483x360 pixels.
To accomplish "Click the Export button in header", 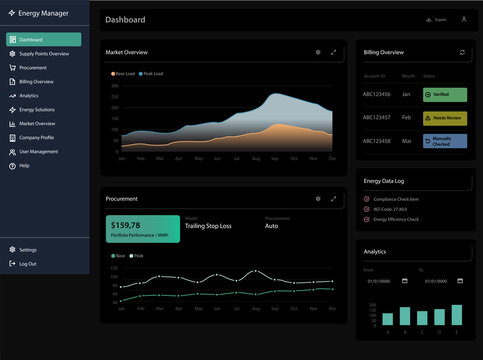I will click(x=436, y=20).
